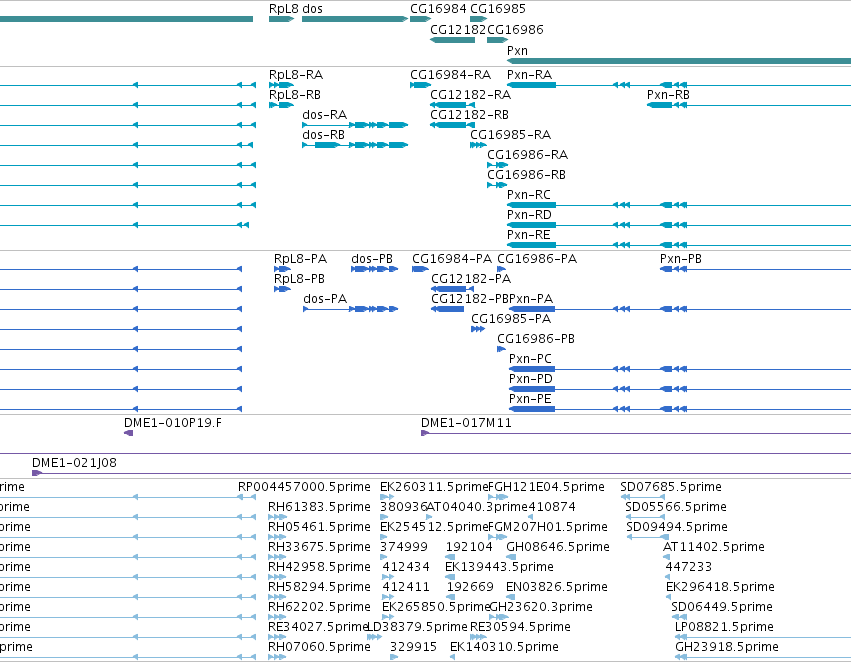
Task: Click the CG16984-PA protein label
Action: coord(452,259)
